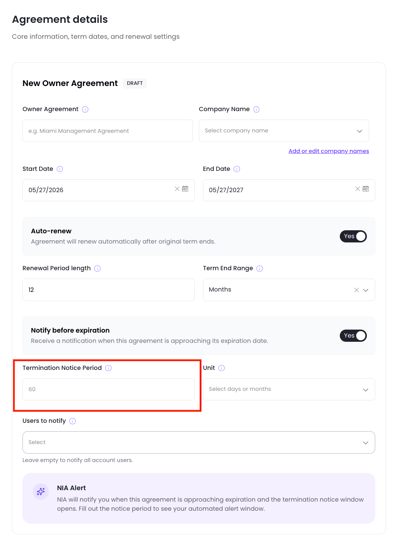Disable the Notify before expiration toggle
Image resolution: width=400 pixels, height=545 pixels.
click(353, 336)
